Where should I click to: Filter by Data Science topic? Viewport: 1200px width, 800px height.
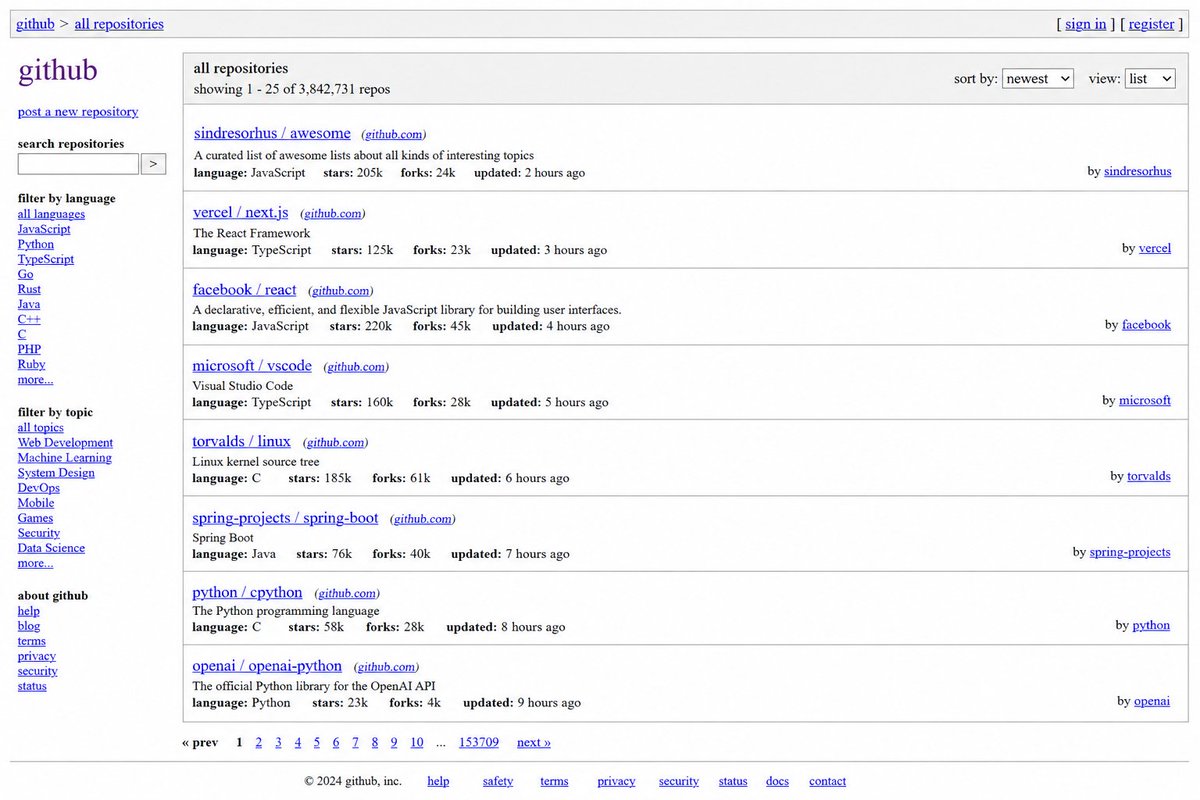[51, 548]
